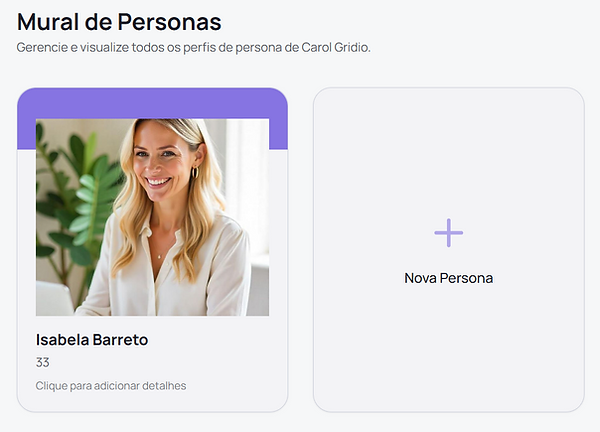Click Carol Gridio name in subtitle
The image size is (600, 432).
[x=336, y=47]
